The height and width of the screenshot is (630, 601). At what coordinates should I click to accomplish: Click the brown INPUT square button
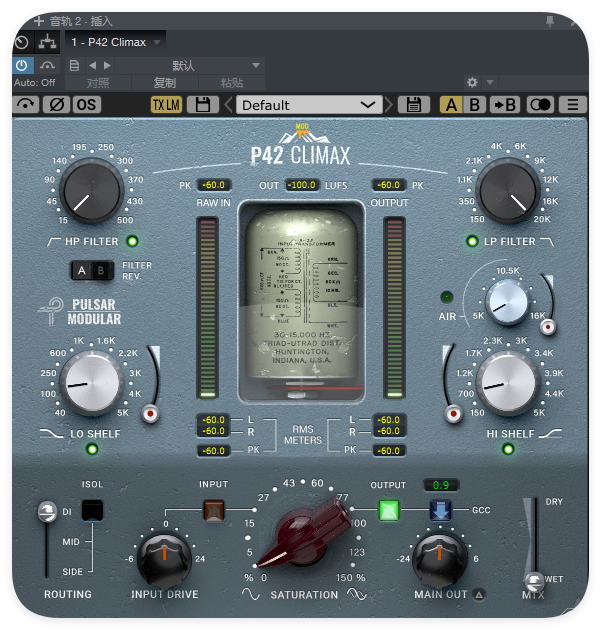[x=214, y=510]
